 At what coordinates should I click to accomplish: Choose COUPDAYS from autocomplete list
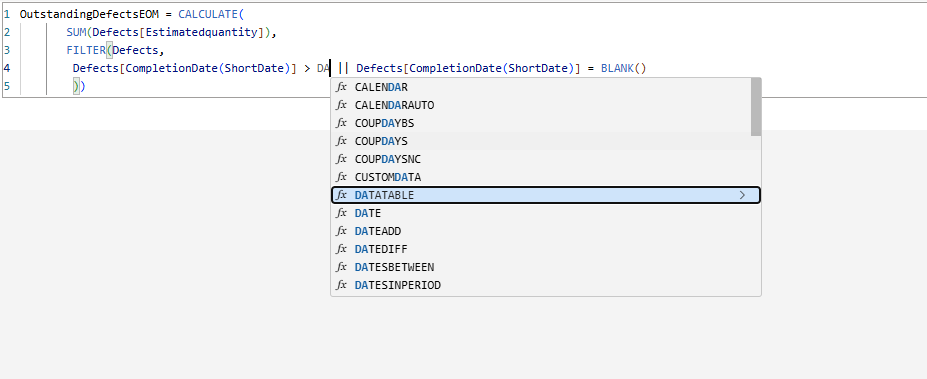point(545,141)
